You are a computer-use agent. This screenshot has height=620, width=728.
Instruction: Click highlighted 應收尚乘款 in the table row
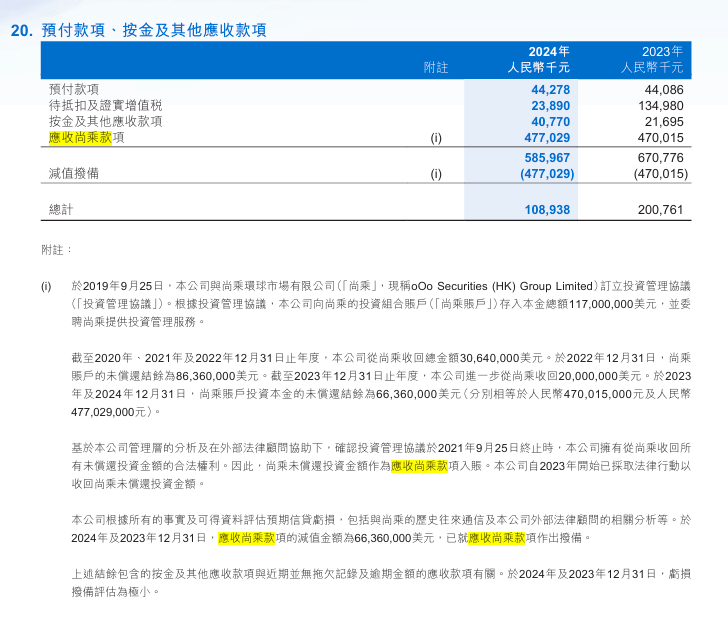click(x=80, y=138)
